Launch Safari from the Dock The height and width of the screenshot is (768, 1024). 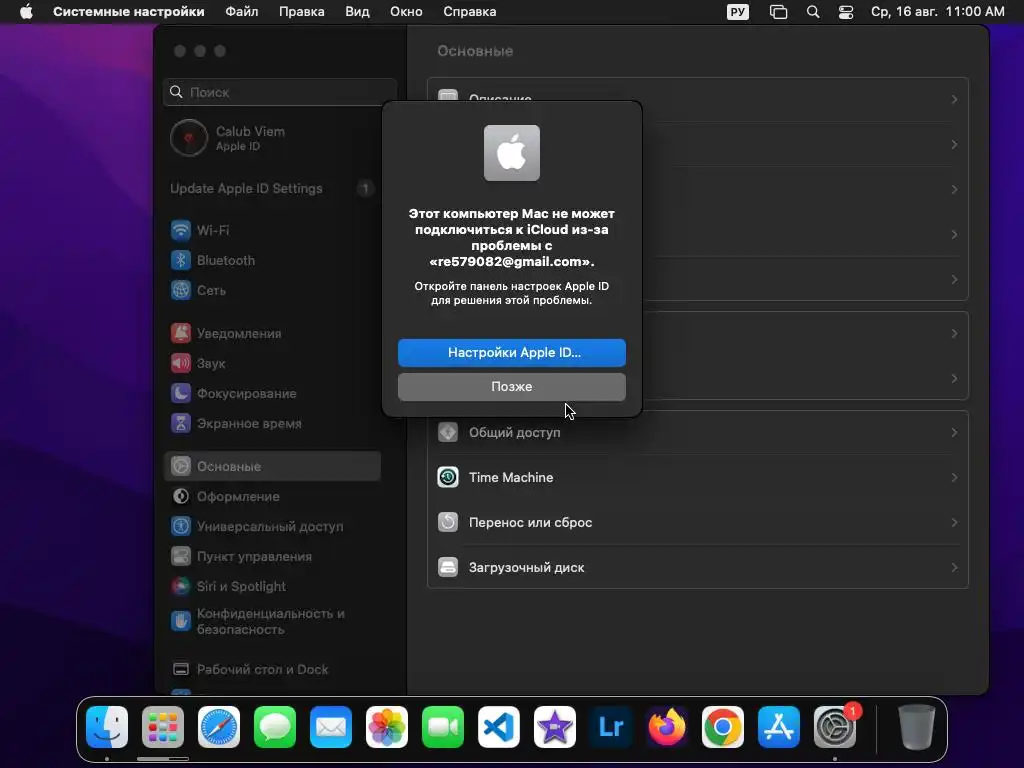tap(219, 727)
